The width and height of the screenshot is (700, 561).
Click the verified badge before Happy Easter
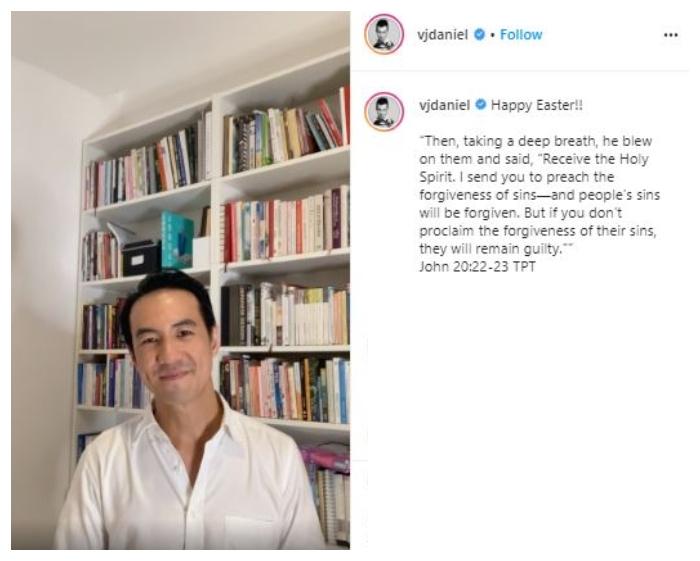(481, 105)
